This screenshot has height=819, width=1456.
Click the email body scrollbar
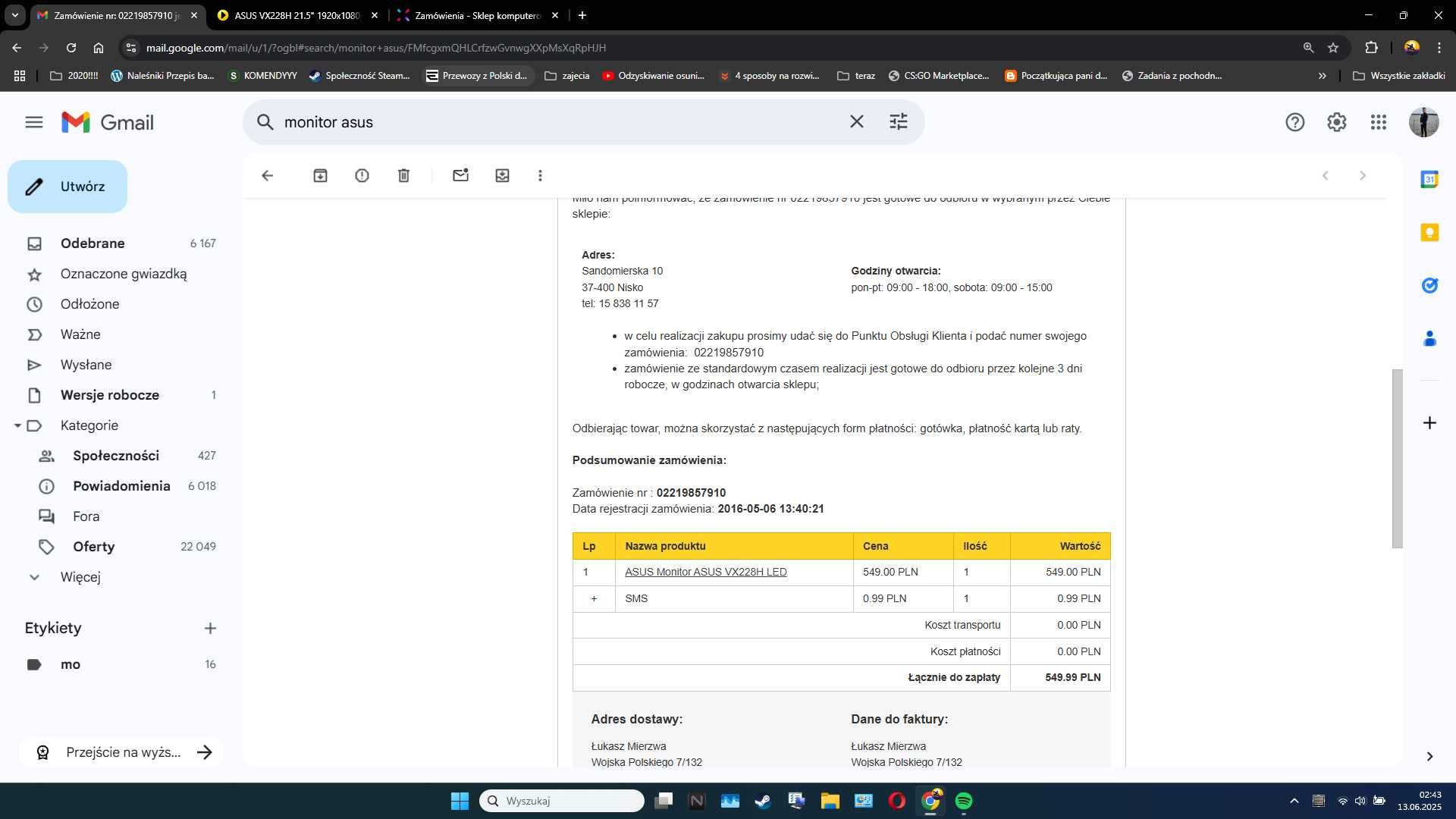[x=1397, y=458]
